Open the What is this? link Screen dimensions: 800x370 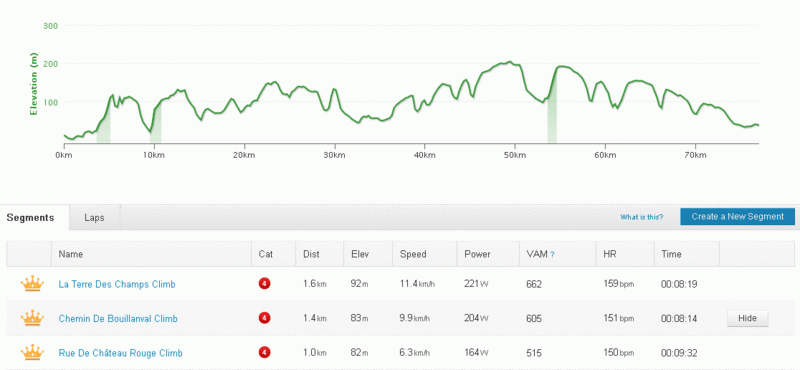pyautogui.click(x=641, y=217)
